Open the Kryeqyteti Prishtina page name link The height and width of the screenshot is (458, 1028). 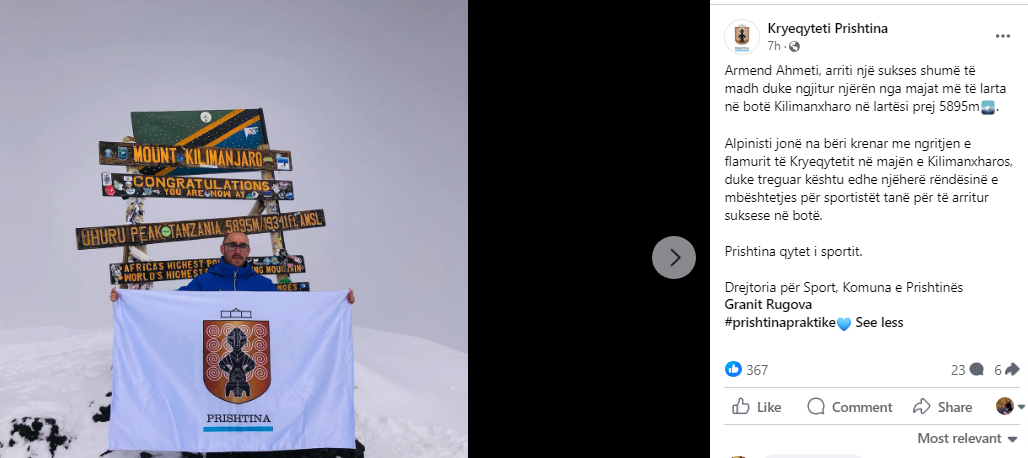pyautogui.click(x=827, y=28)
